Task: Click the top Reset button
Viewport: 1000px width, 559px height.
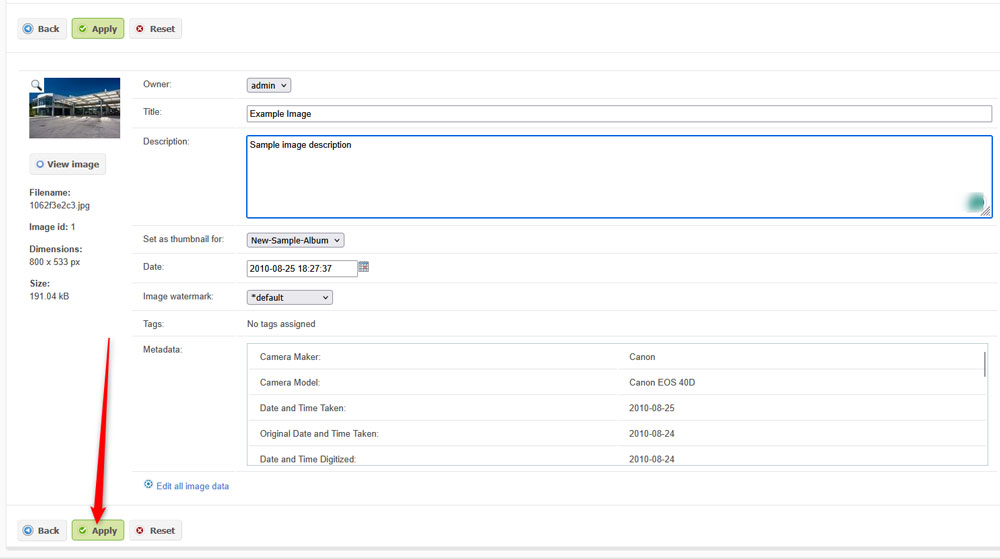Action: (x=156, y=29)
